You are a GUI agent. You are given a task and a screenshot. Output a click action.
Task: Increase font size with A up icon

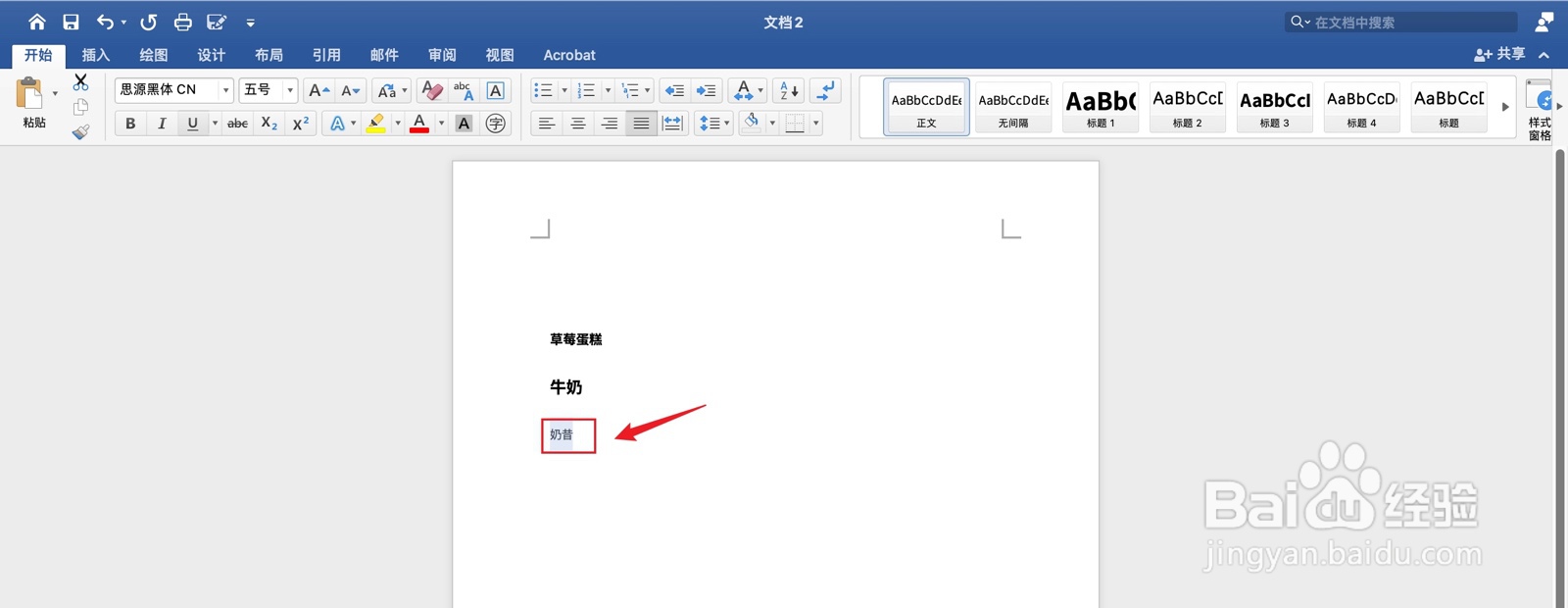tap(318, 90)
